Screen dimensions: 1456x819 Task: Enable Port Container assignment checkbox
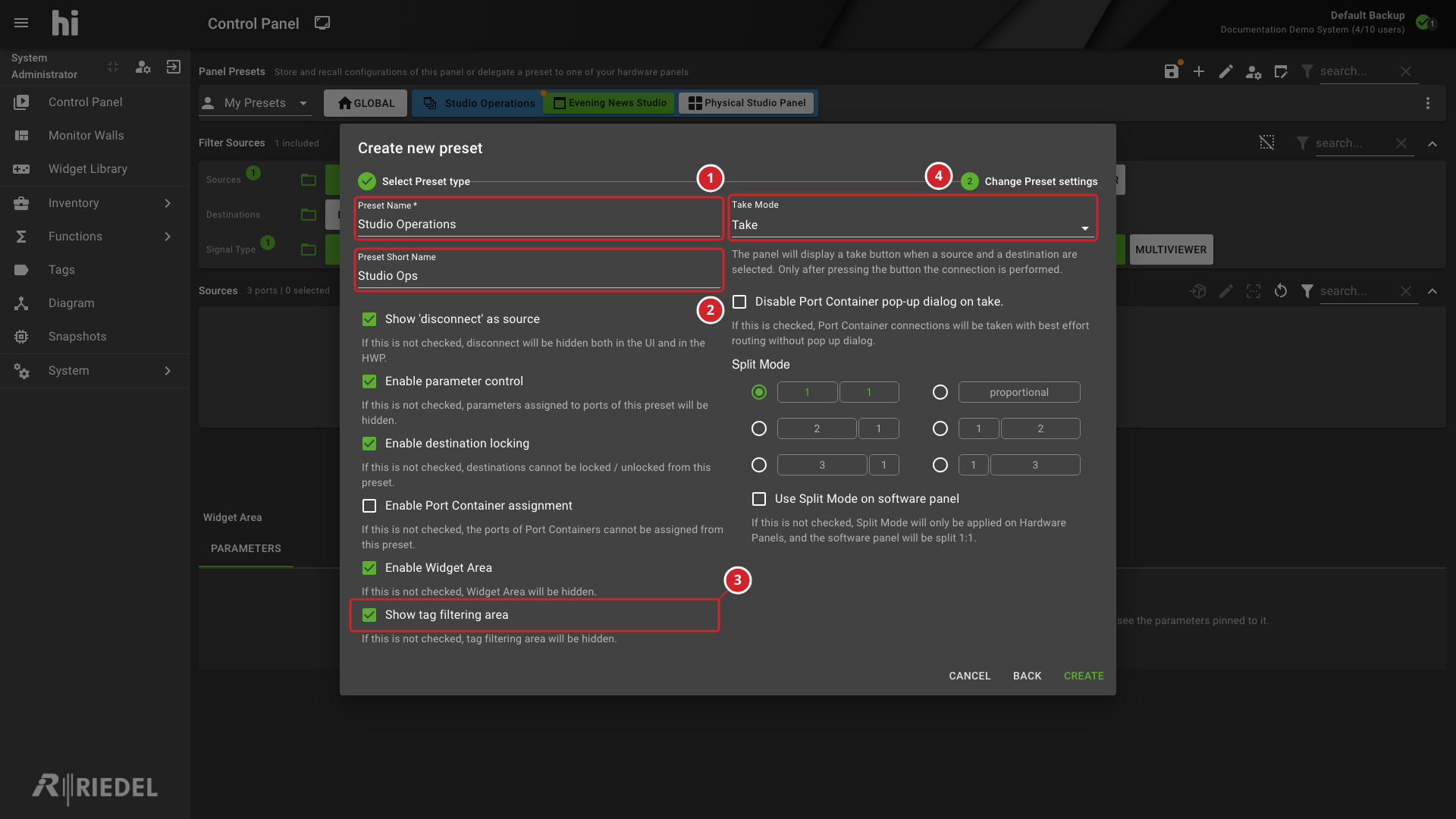tap(369, 506)
